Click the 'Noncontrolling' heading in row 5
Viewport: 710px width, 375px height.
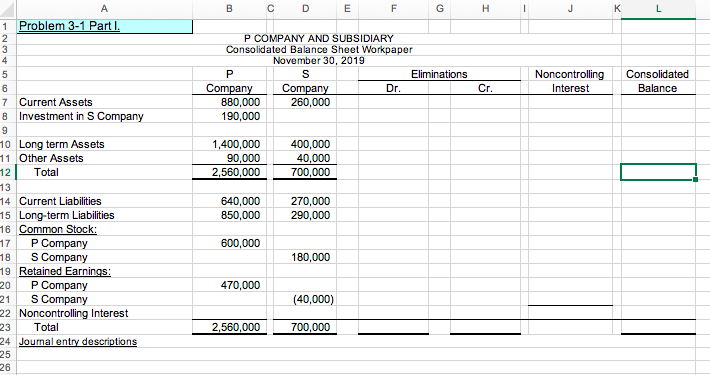tap(570, 74)
